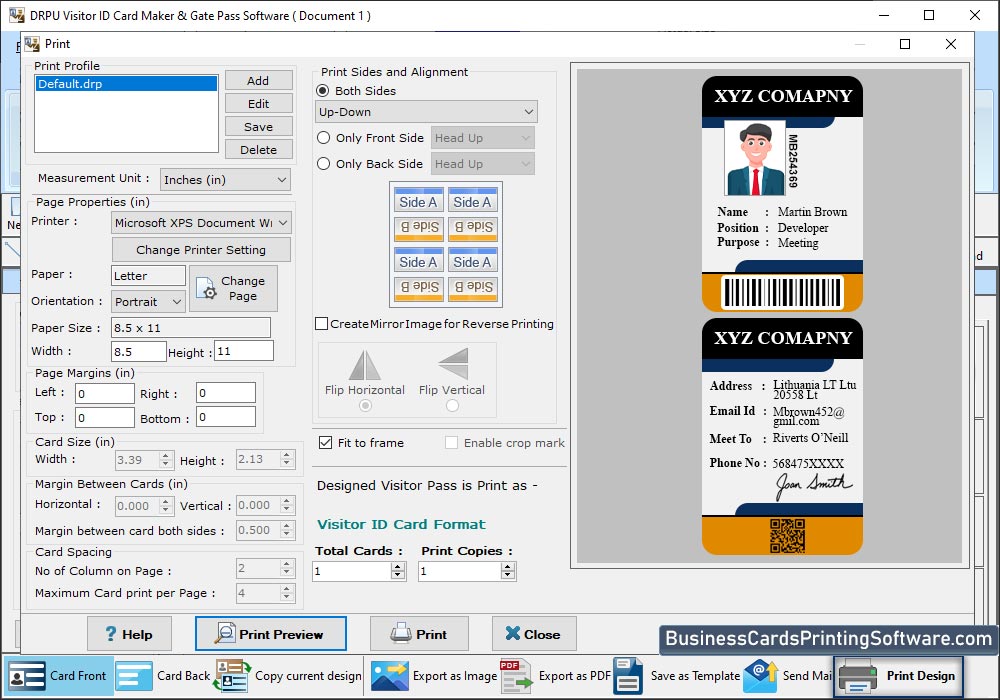Select the Flip Vertical radio button
1000x700 pixels.
coord(452,405)
